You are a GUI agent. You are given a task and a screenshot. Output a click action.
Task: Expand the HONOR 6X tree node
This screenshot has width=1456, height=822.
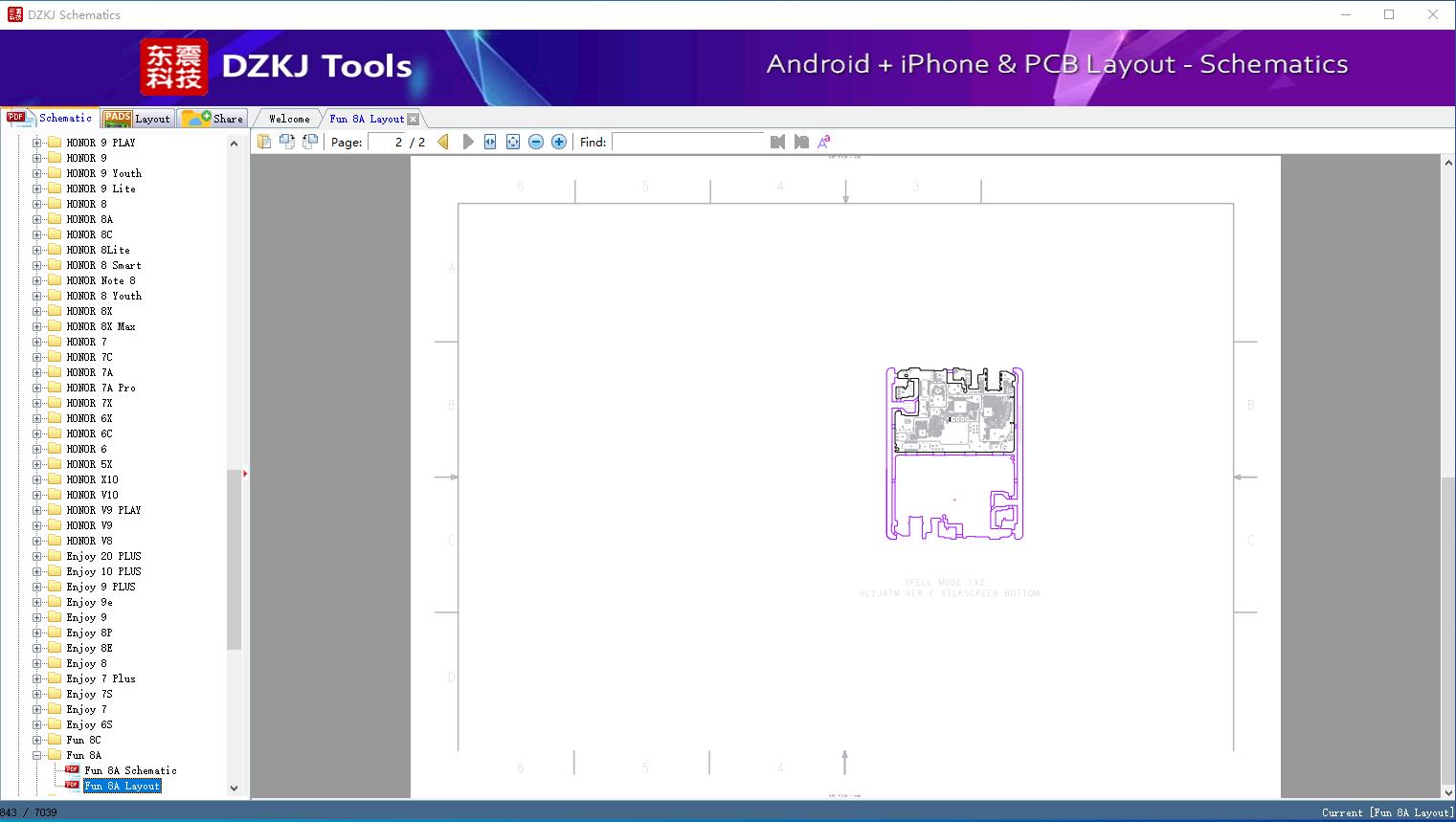(36, 418)
